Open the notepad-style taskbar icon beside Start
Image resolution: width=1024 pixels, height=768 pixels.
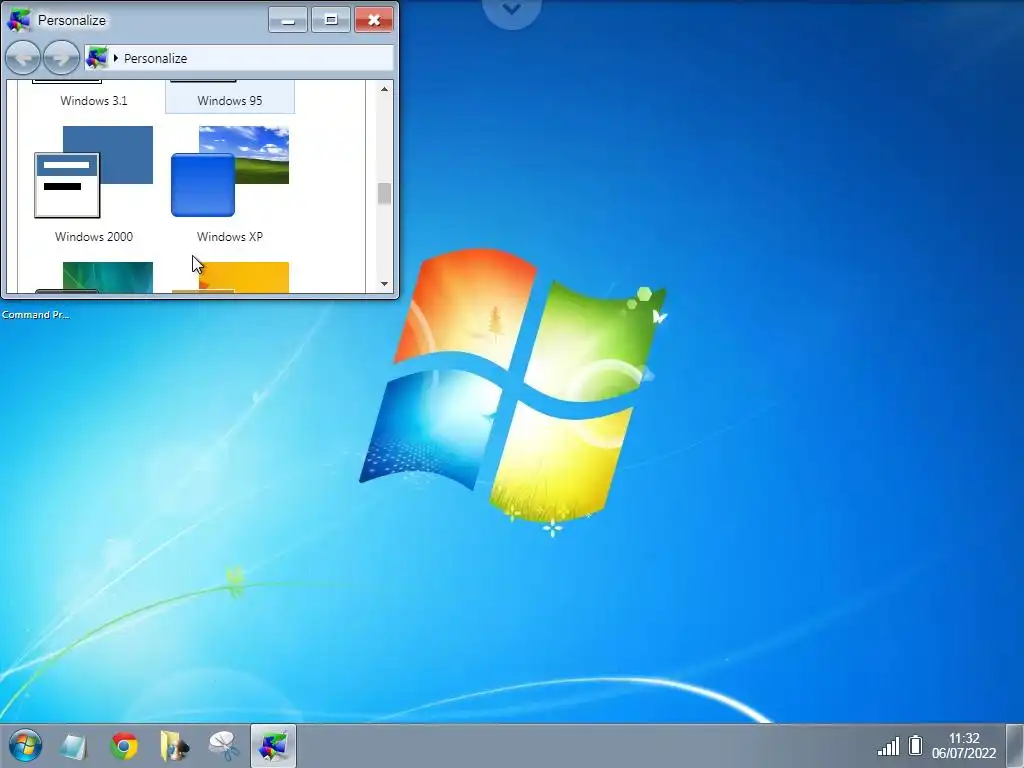(74, 746)
